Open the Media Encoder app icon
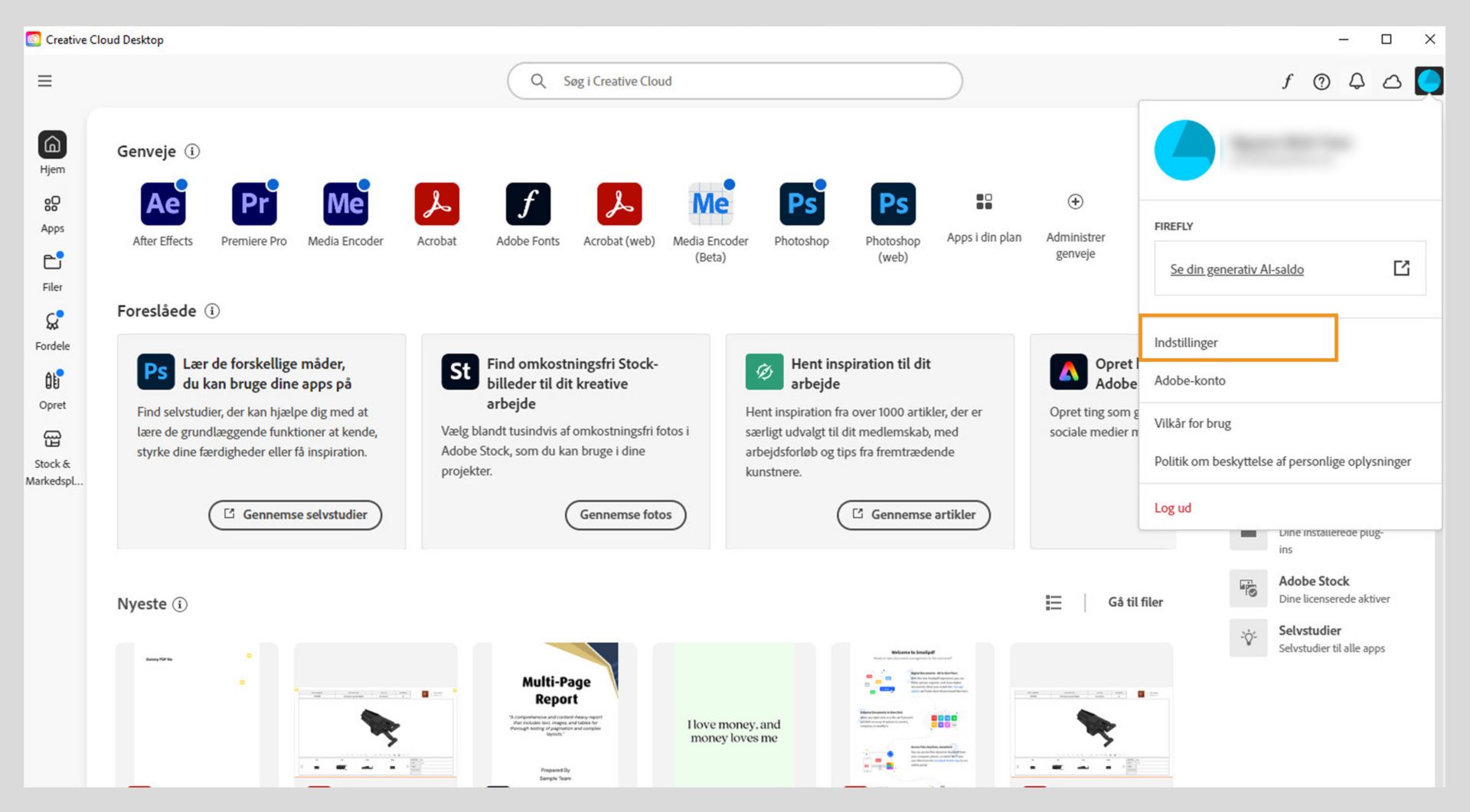This screenshot has width=1470, height=812. [345, 204]
